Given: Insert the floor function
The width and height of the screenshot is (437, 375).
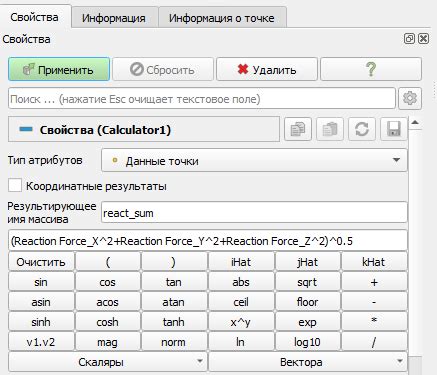Looking at the screenshot, I should tap(308, 302).
